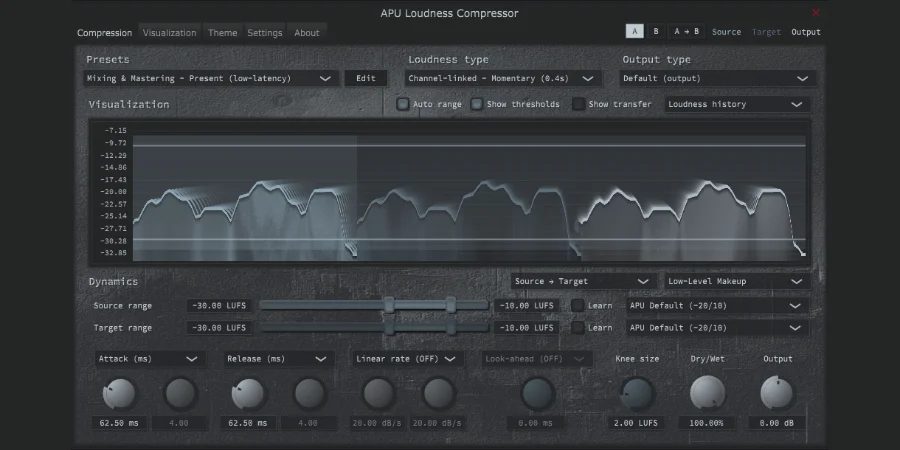Viewport: 900px width, 450px height.
Task: Click the Output gain knob
Action: click(x=777, y=393)
